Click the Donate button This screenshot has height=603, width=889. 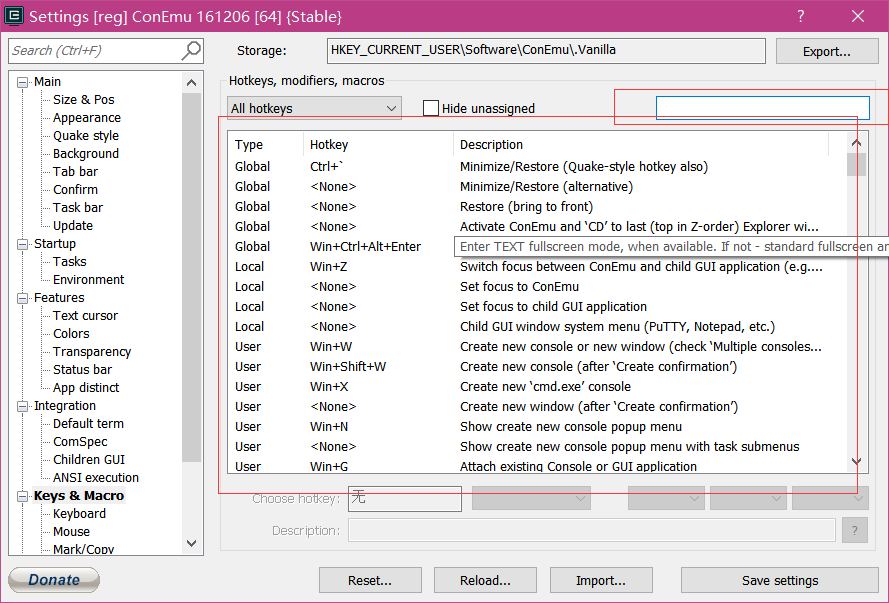(54, 580)
